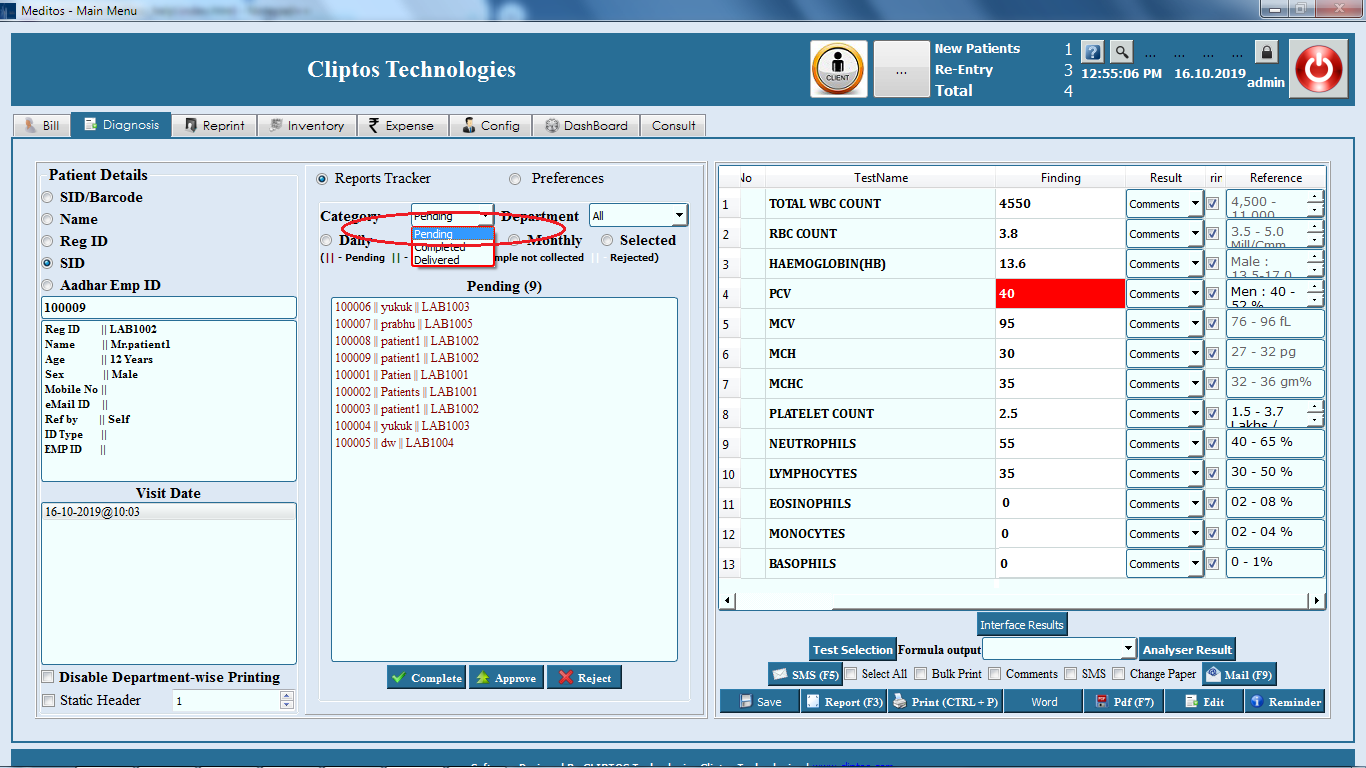Image resolution: width=1366 pixels, height=768 pixels.
Task: Toggle the Change Paper checkbox
Action: (x=1119, y=674)
